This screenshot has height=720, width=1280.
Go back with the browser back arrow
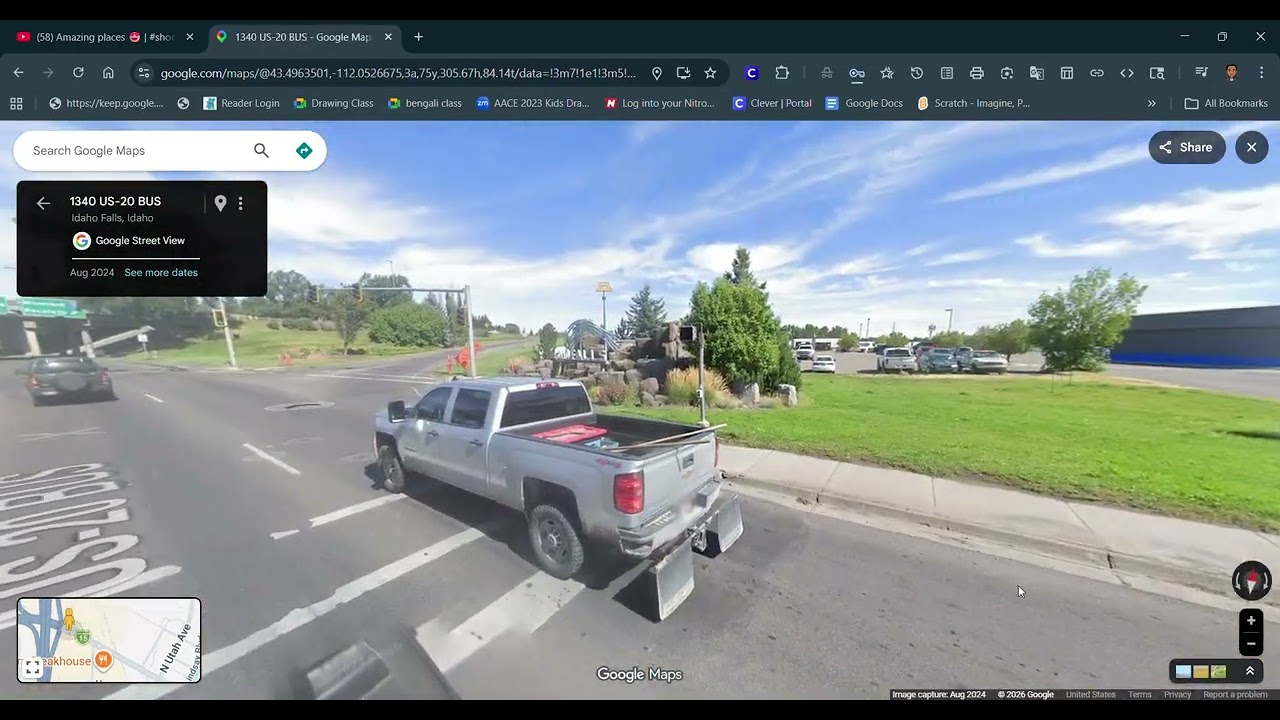pos(18,73)
